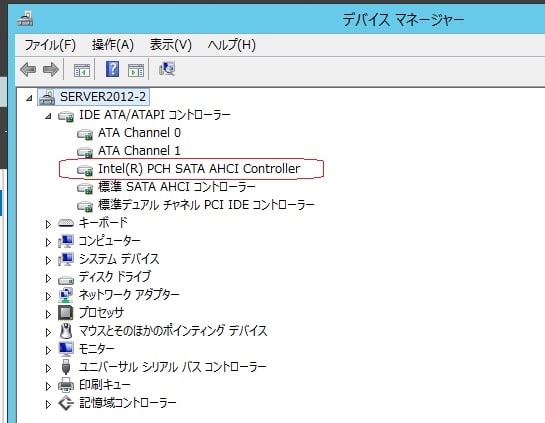The image size is (545, 423).
Task: Click the Forward arrow toolbar icon
Action: pyautogui.click(x=51, y=70)
